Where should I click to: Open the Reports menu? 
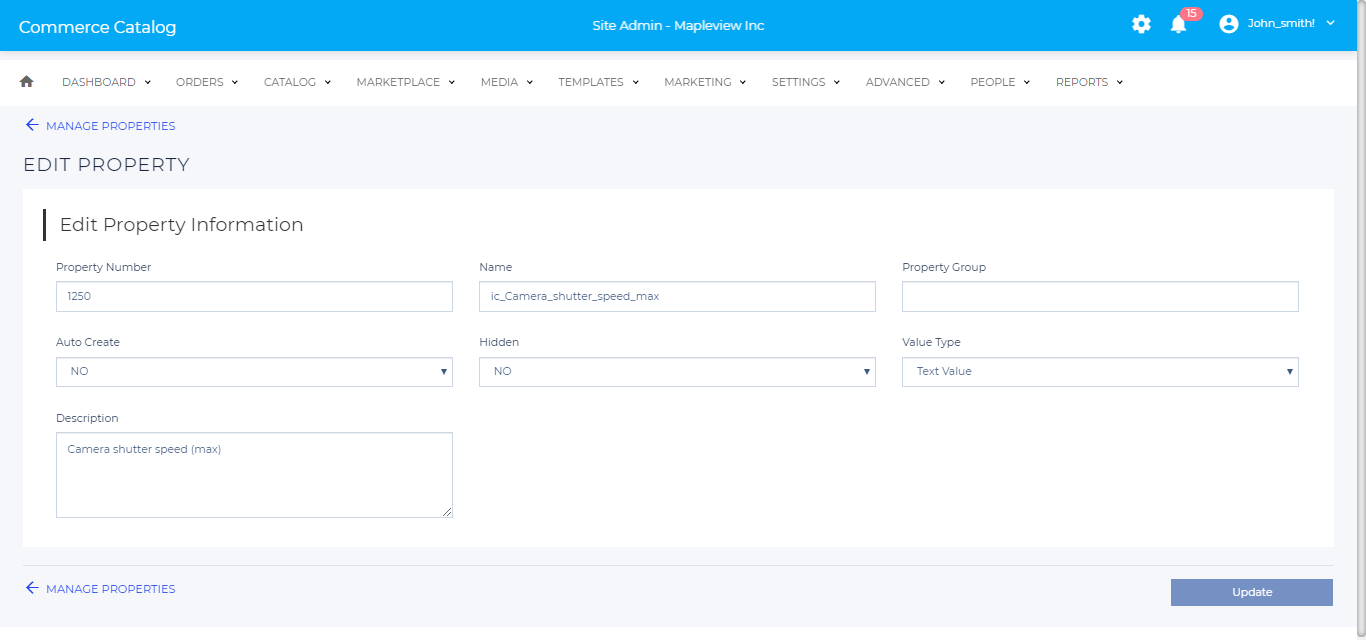coord(1089,82)
